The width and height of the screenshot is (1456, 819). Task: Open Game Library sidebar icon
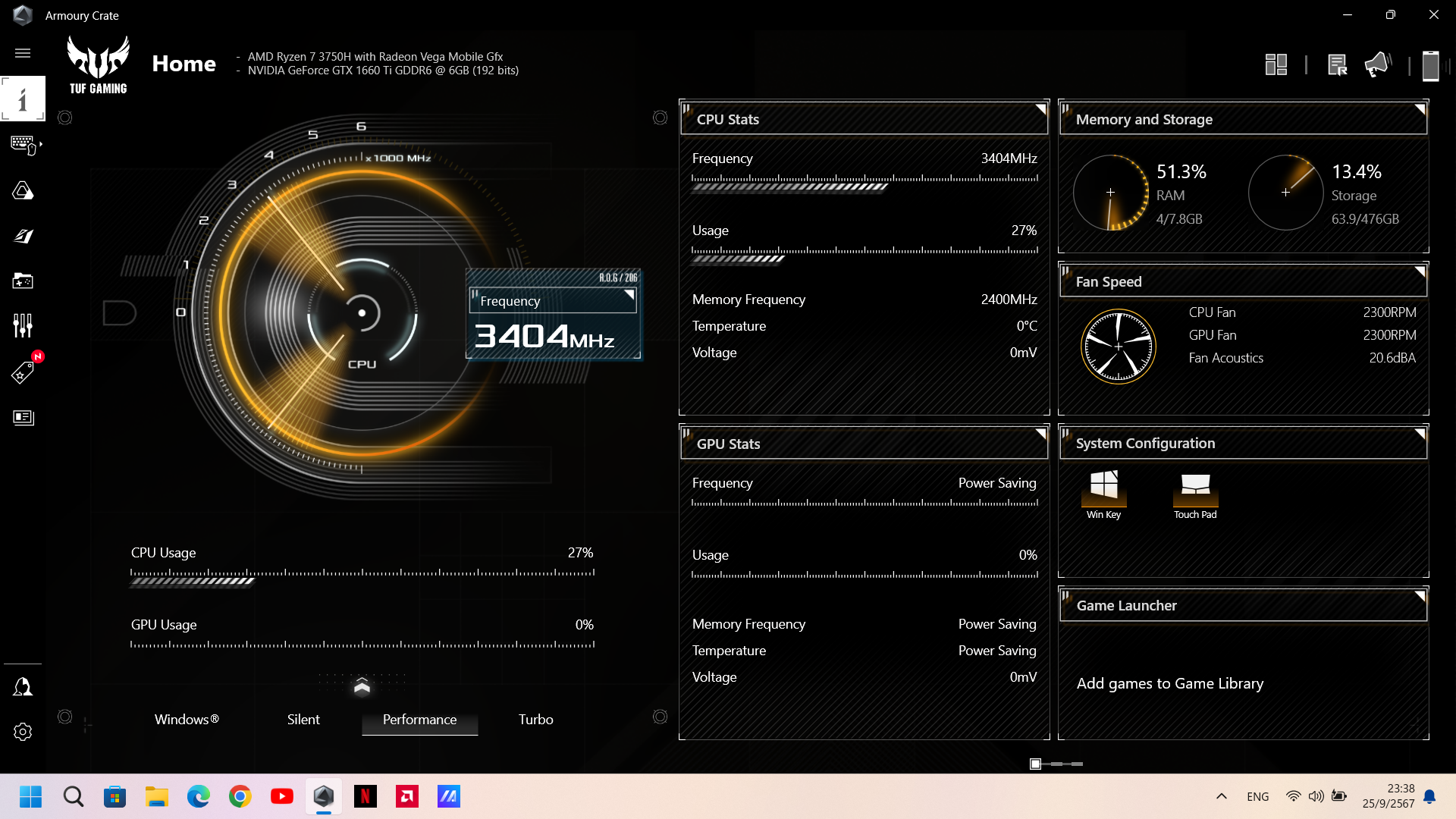pyautogui.click(x=23, y=281)
